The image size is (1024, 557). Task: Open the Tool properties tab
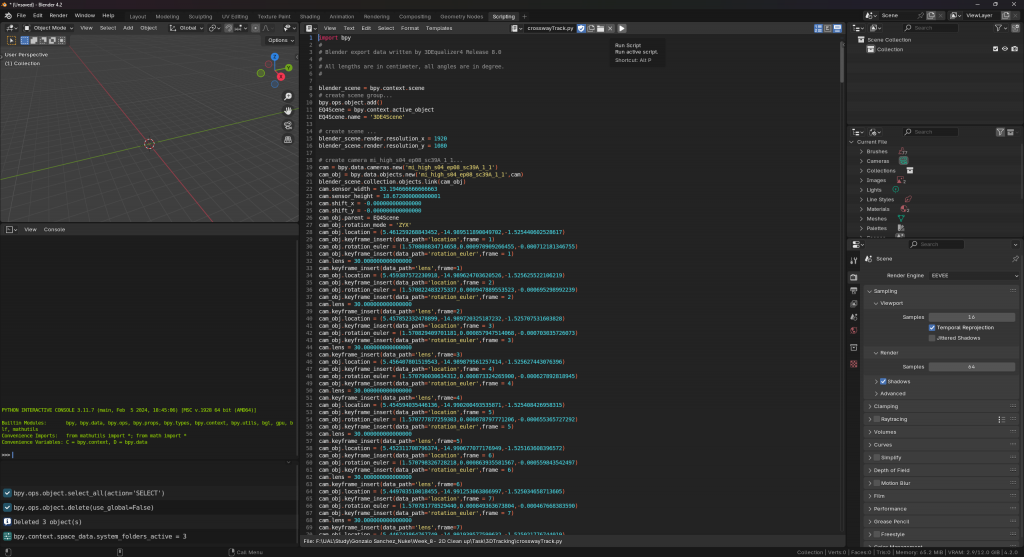tap(854, 261)
